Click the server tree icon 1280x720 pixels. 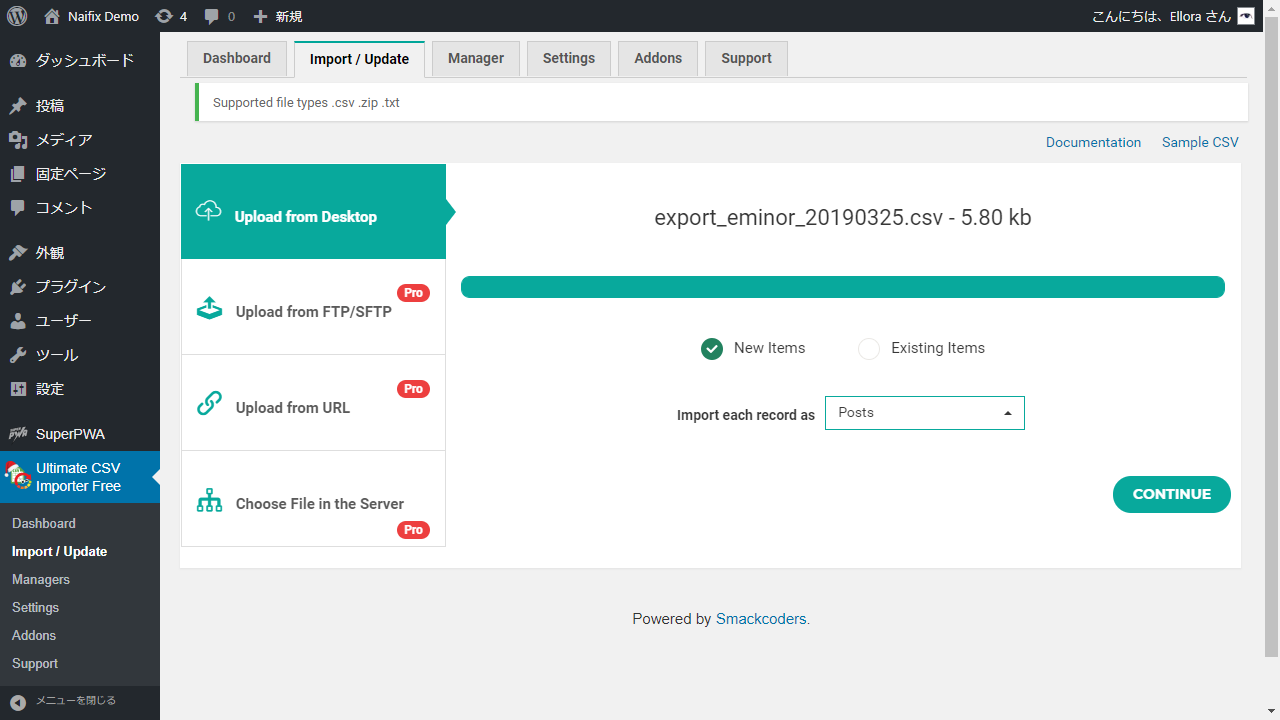(209, 500)
